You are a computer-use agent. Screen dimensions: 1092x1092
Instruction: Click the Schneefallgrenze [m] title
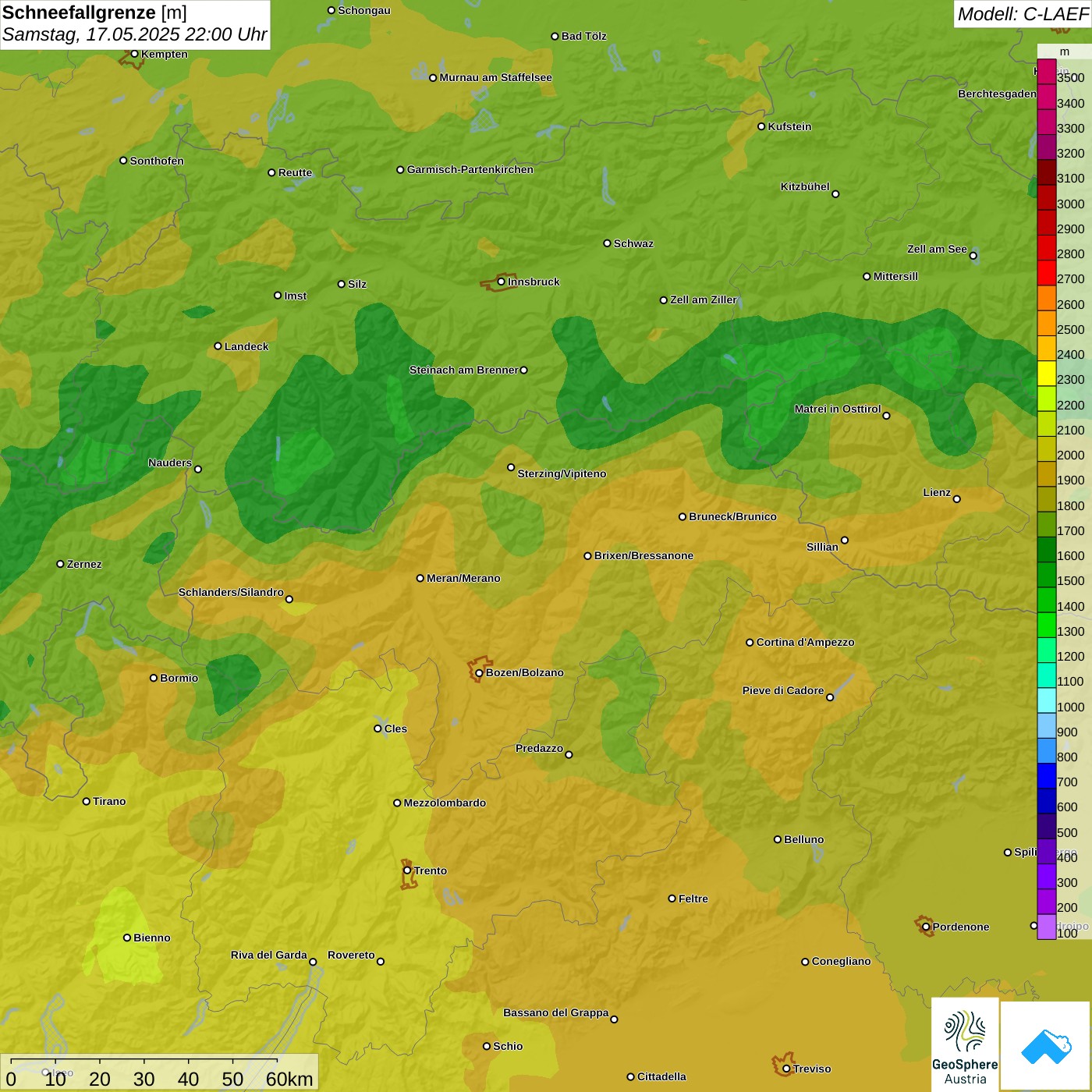tap(94, 12)
